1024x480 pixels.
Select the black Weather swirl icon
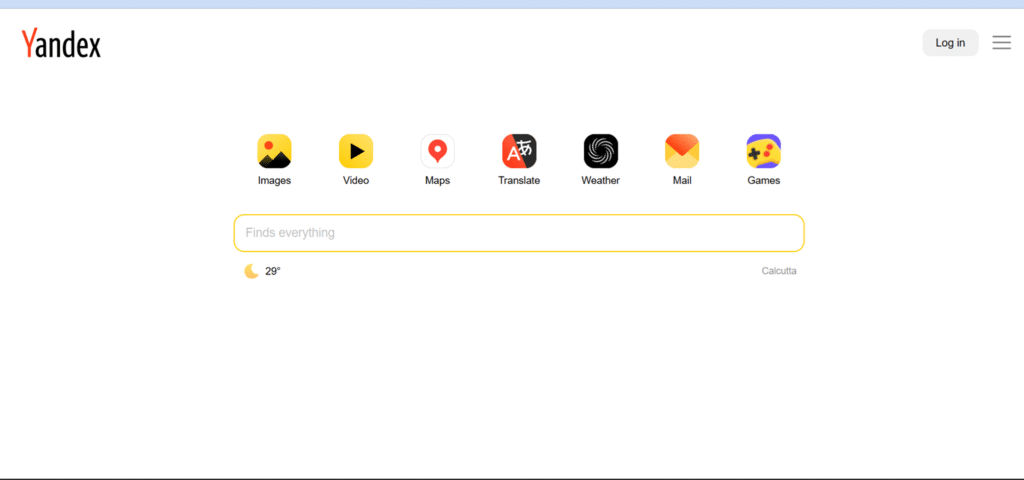click(x=601, y=151)
